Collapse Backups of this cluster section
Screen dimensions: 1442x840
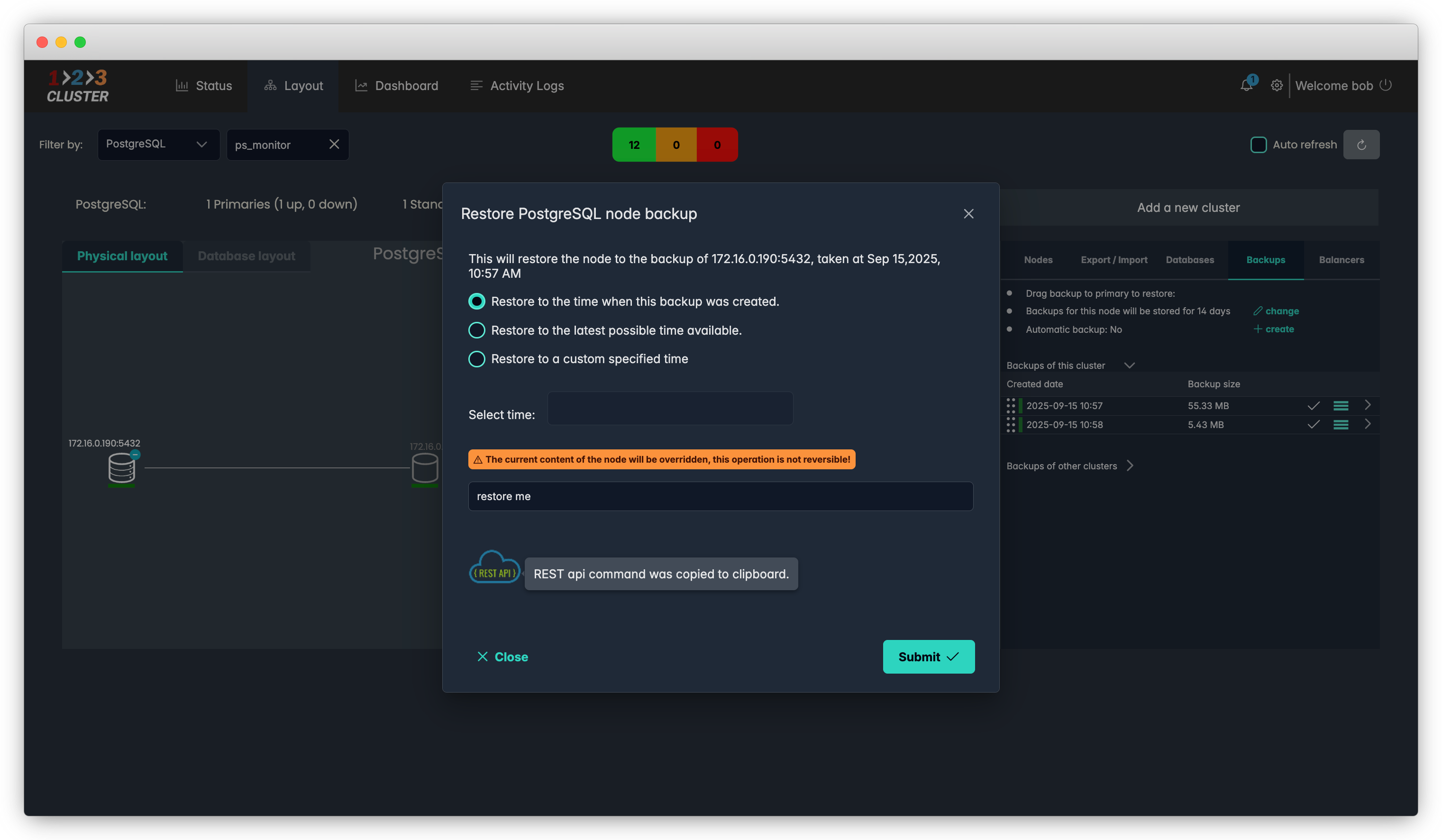pos(1129,365)
